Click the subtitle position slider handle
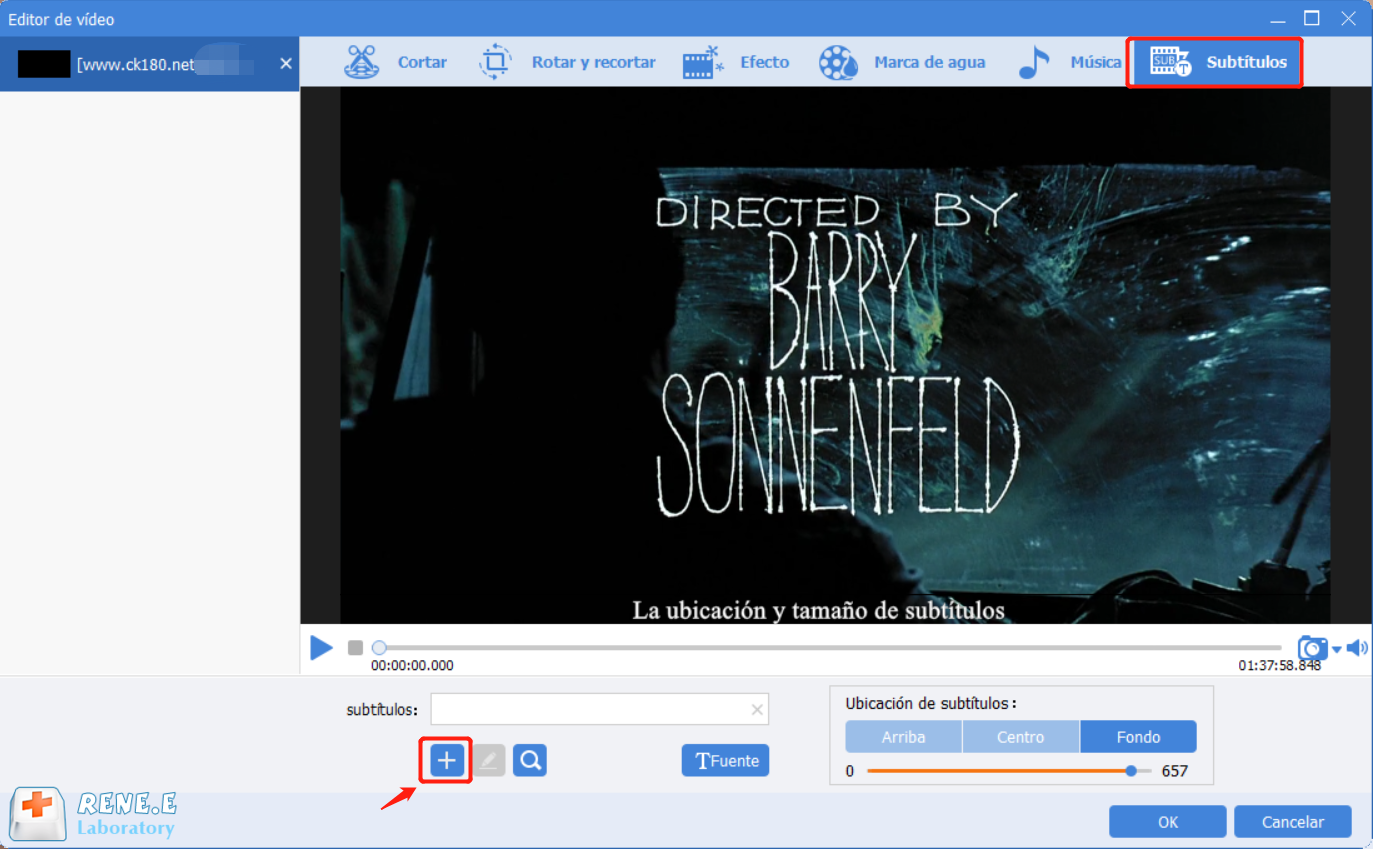Image resolution: width=1373 pixels, height=849 pixels. (1131, 771)
